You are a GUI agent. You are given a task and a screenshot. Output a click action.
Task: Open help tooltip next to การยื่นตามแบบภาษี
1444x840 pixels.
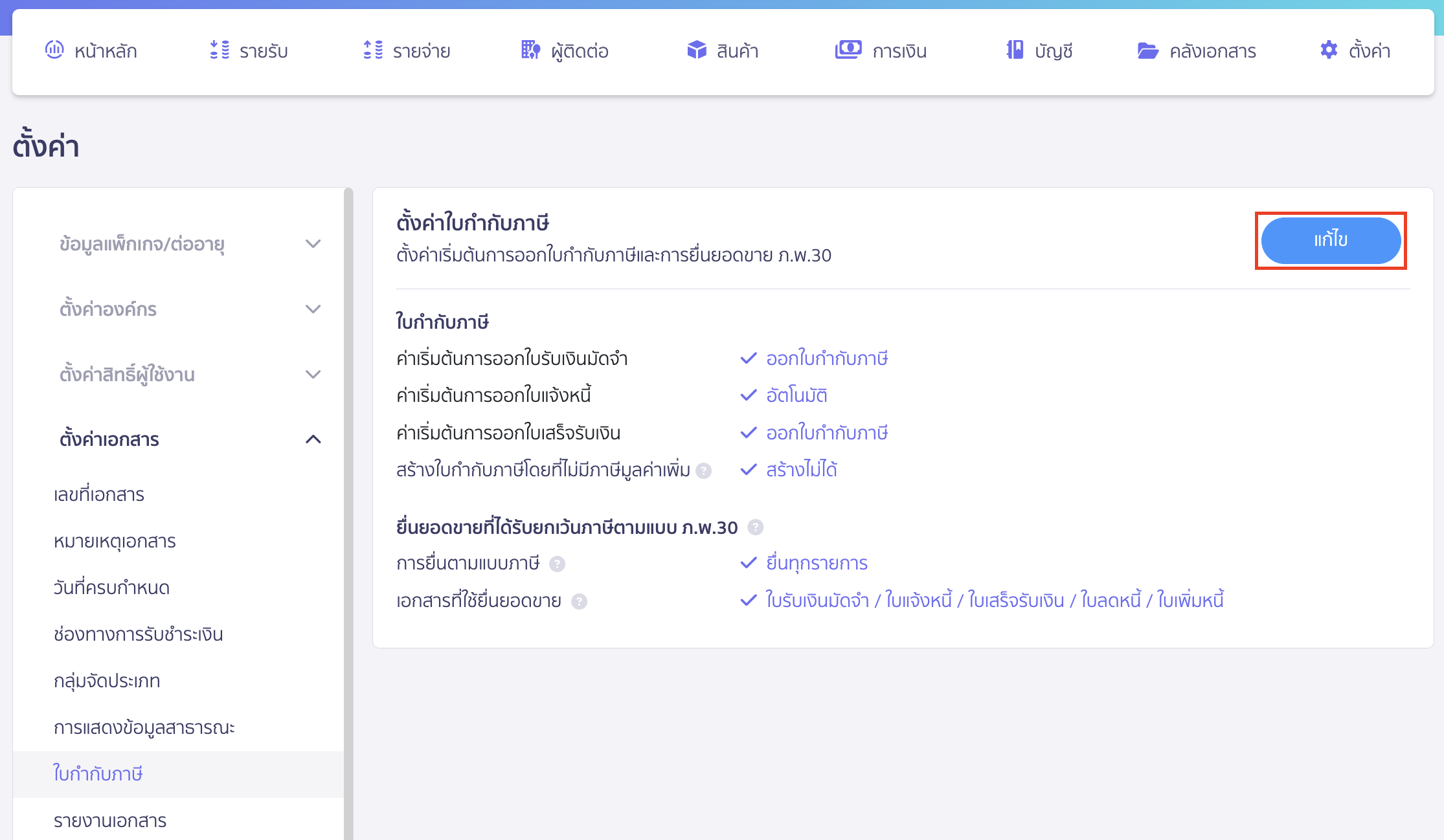click(x=556, y=564)
